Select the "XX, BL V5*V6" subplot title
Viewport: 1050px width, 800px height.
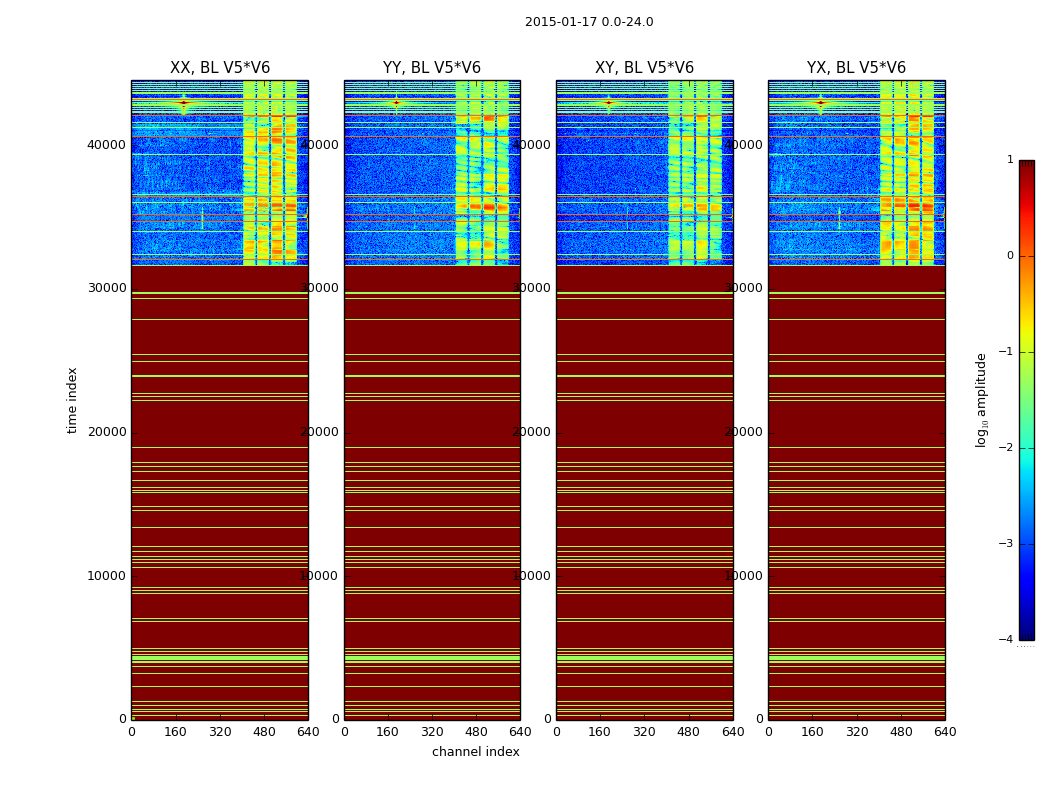tap(219, 68)
